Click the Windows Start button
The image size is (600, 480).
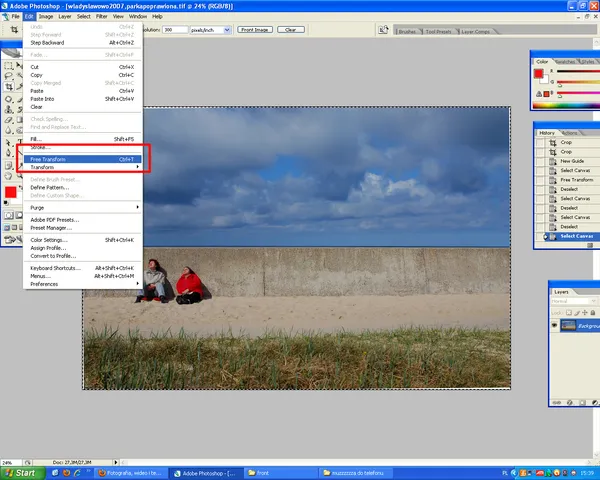point(22,473)
